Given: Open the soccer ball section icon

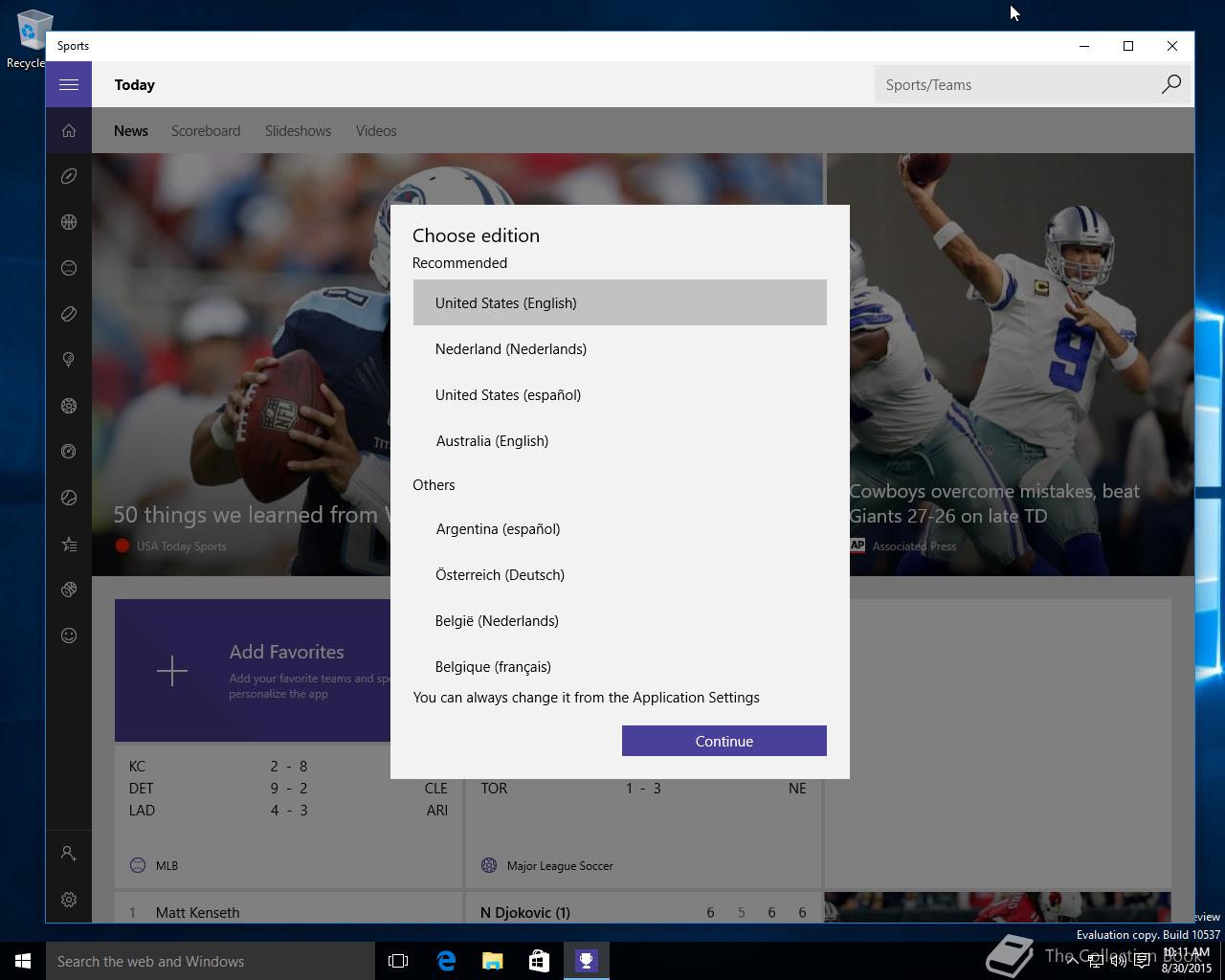Looking at the screenshot, I should click(x=69, y=406).
